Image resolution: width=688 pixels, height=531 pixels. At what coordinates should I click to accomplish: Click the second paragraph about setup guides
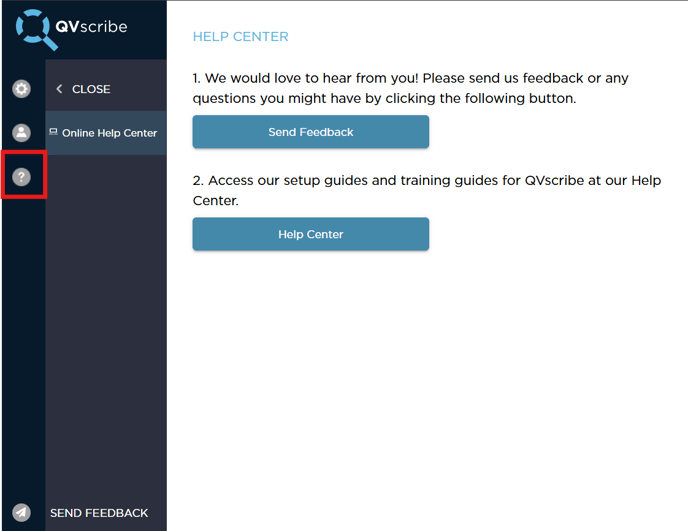[426, 190]
